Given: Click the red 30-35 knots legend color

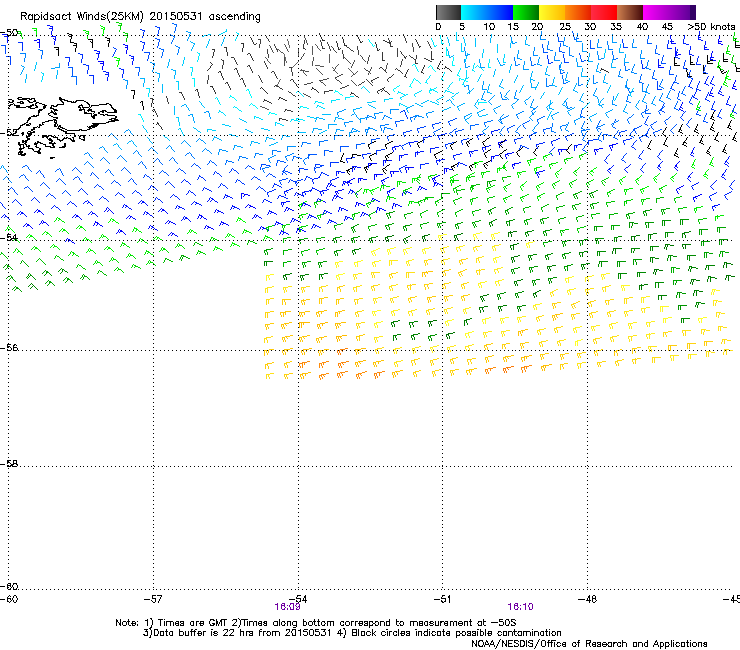Looking at the screenshot, I should click(x=604, y=12).
